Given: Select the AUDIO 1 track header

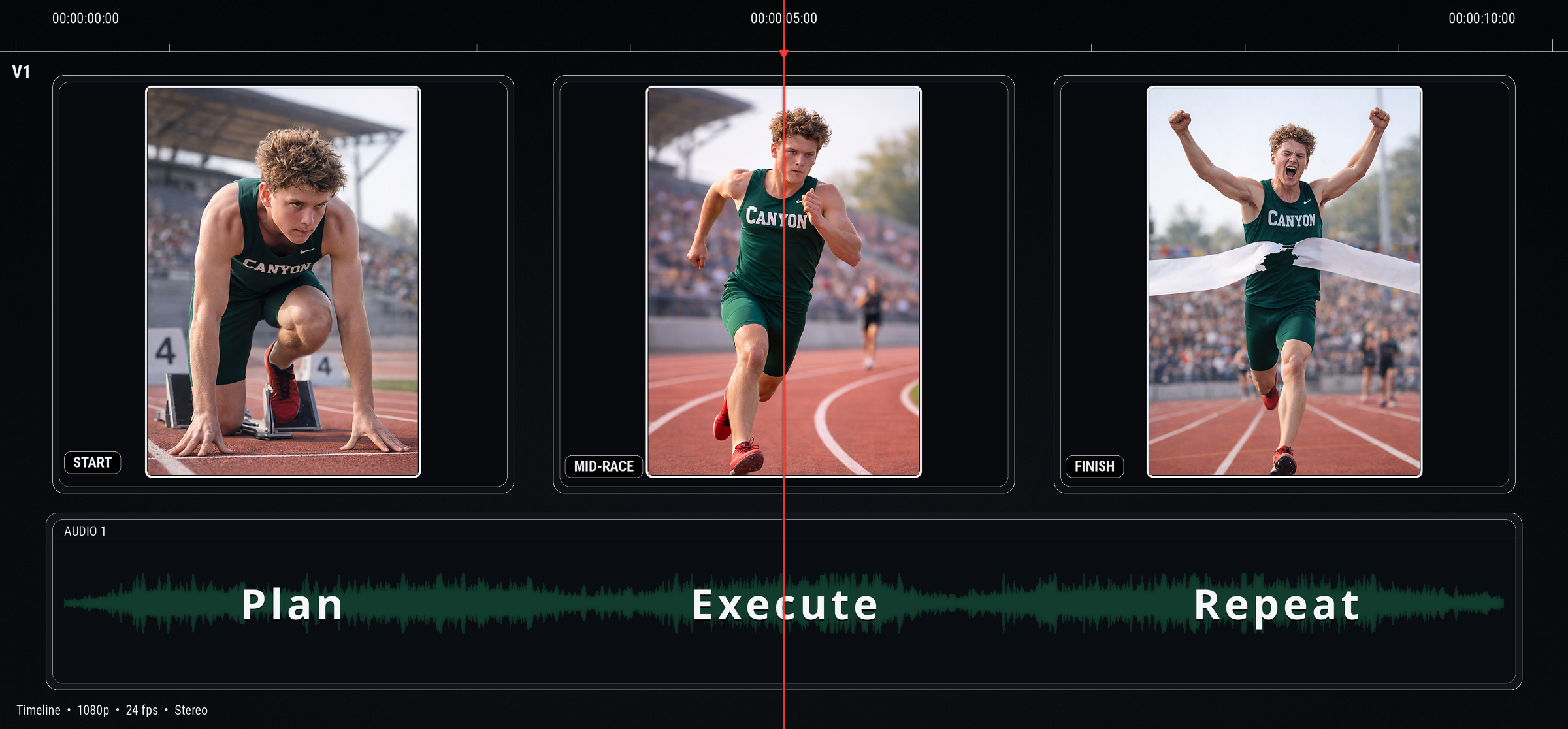Looking at the screenshot, I should click(x=85, y=531).
